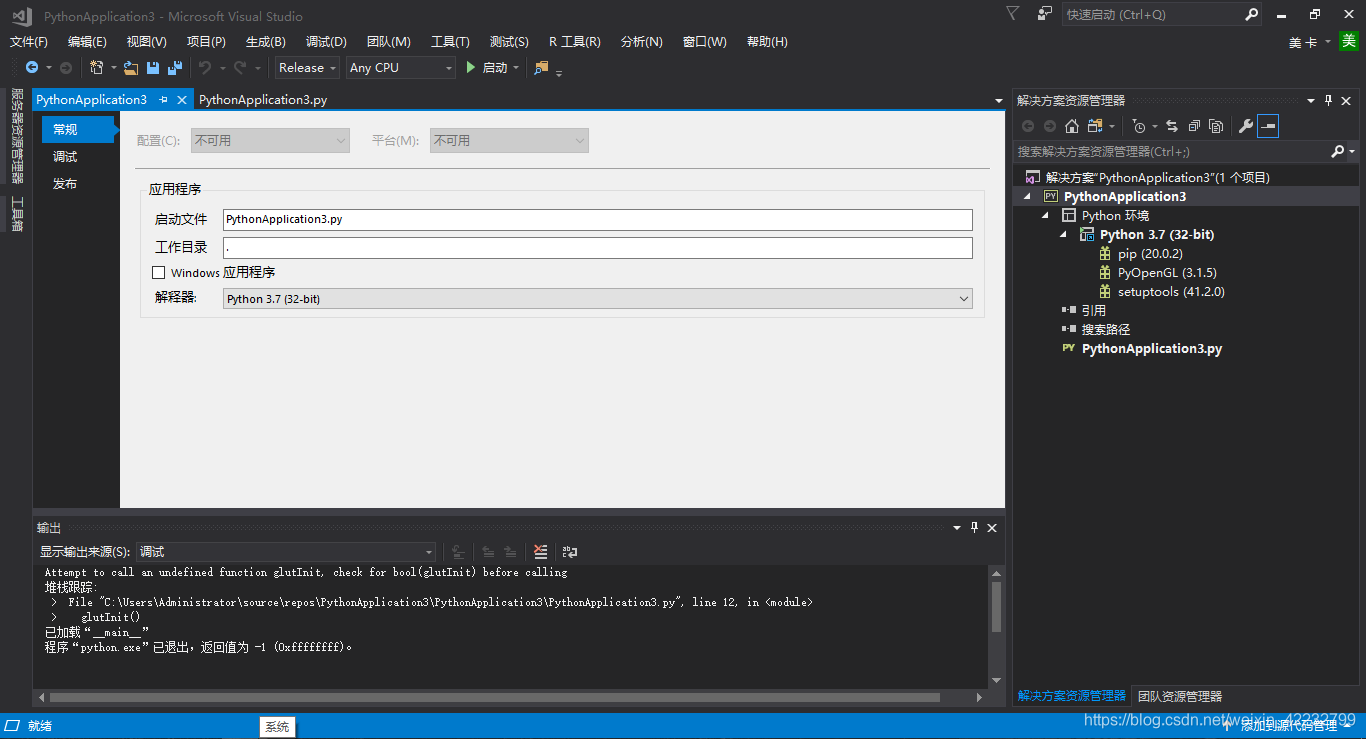Select pip (20.0.2) package in tree
Image resolution: width=1366 pixels, height=739 pixels.
pyautogui.click(x=1150, y=254)
